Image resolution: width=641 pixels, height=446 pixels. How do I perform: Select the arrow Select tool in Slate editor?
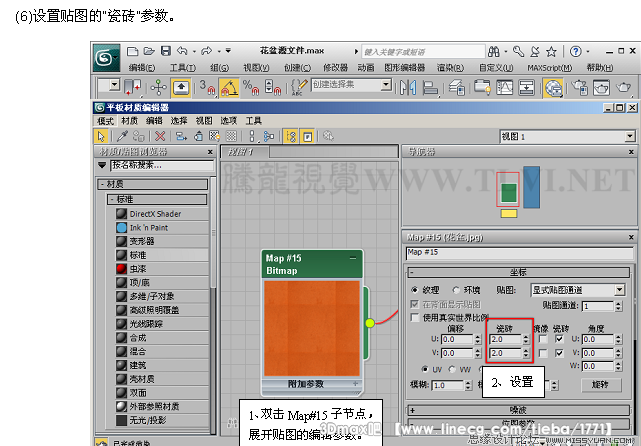pos(101,136)
